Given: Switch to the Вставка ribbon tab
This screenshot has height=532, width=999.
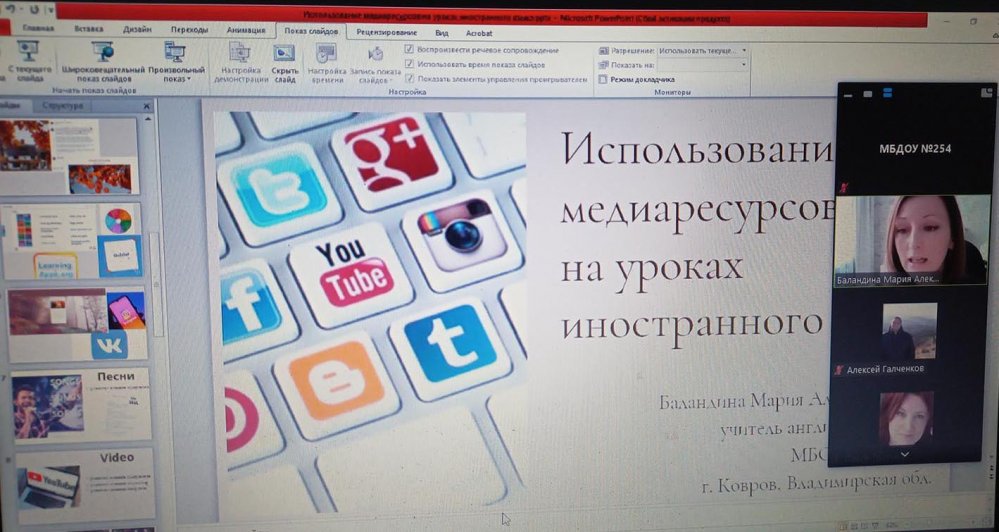Looking at the screenshot, I should tap(89, 29).
